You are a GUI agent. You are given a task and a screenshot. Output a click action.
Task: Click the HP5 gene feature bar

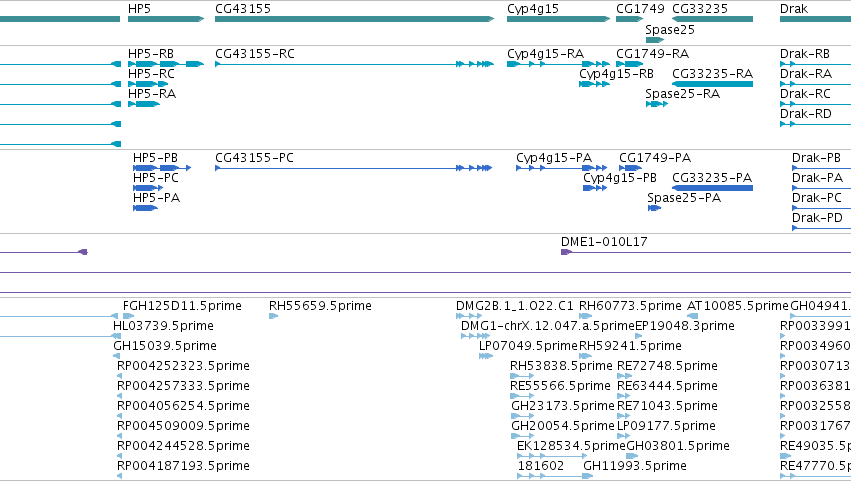coord(166,19)
